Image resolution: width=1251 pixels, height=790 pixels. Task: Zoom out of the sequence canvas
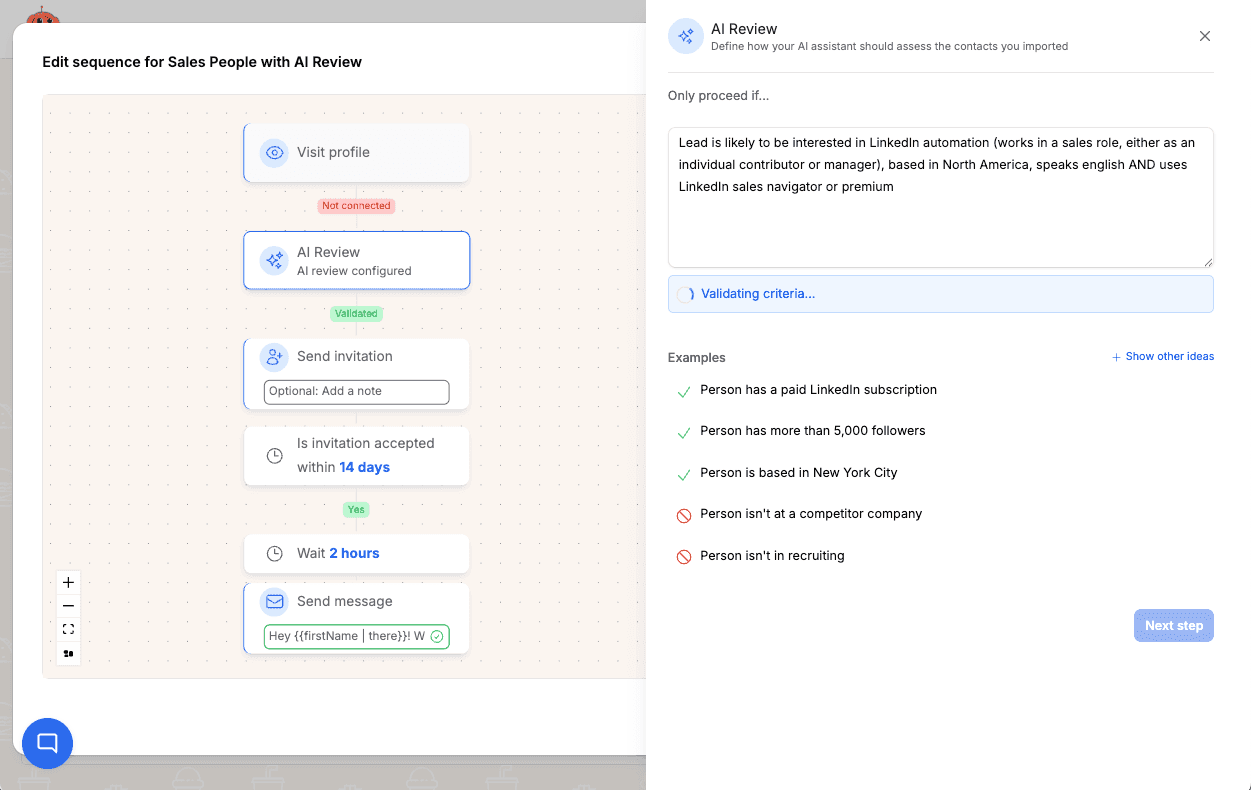(x=68, y=605)
